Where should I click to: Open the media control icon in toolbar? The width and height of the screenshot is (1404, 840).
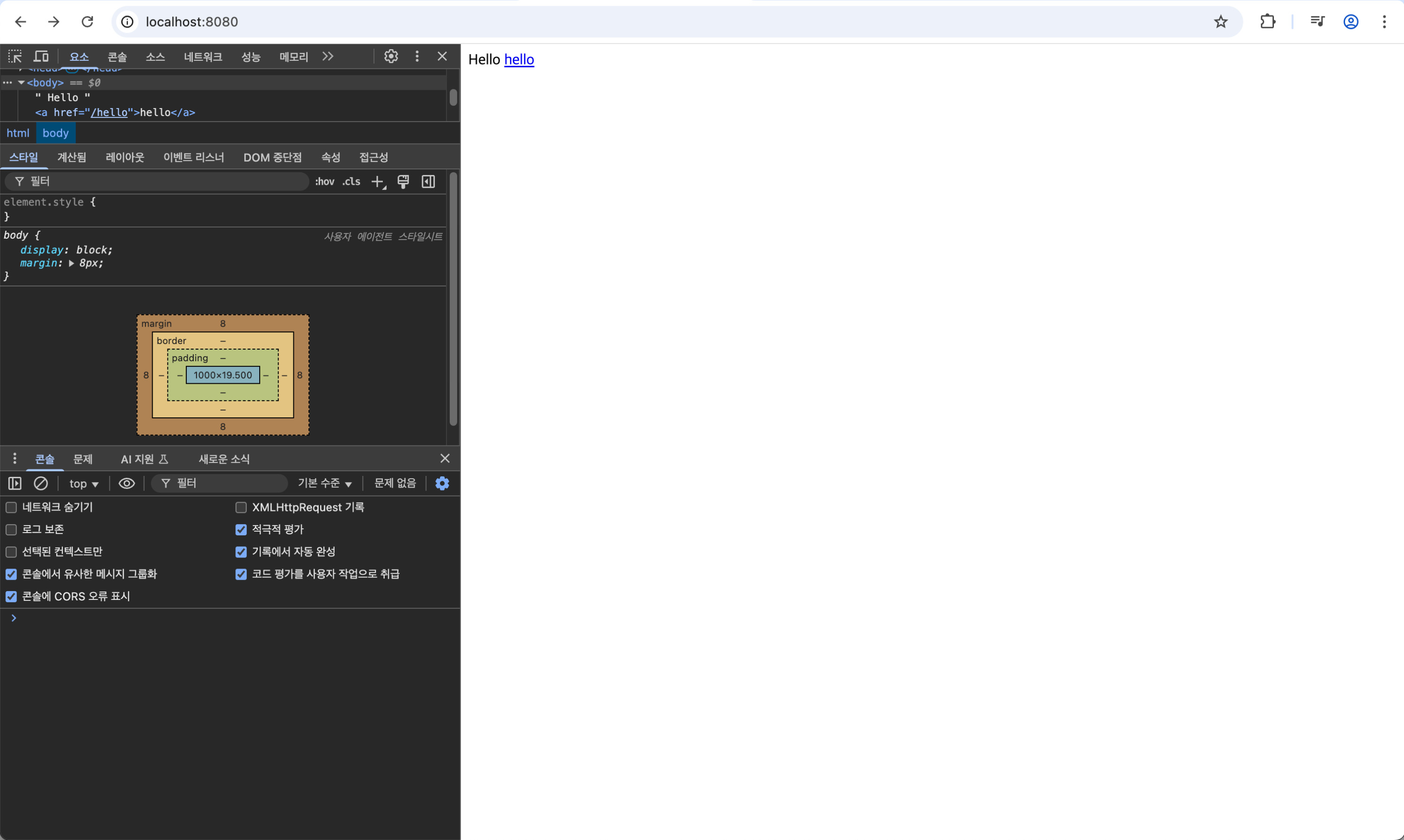click(x=1317, y=22)
